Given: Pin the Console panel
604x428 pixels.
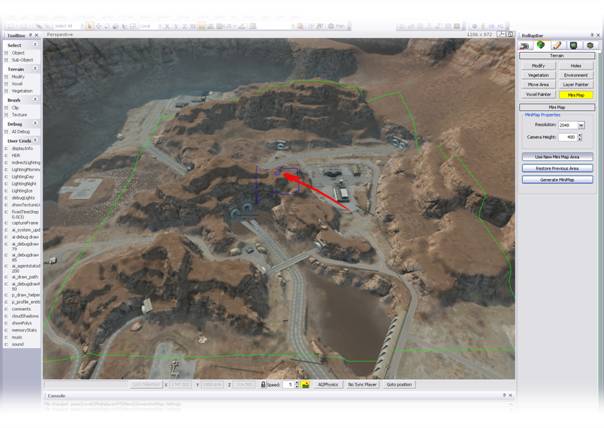Looking at the screenshot, I should tap(504, 395).
